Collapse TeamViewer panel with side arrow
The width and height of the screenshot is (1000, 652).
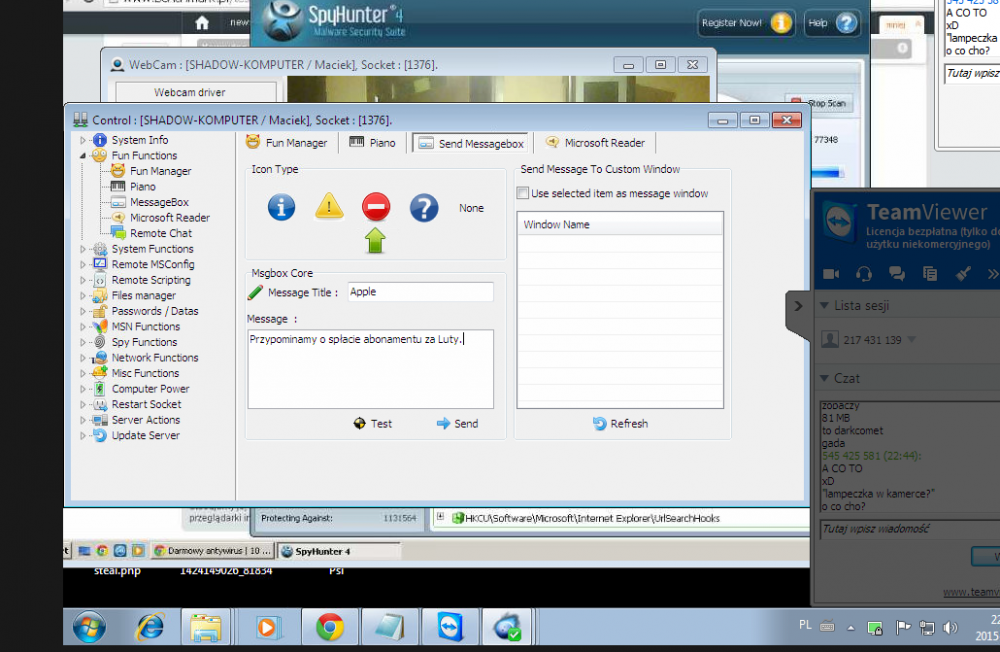(x=798, y=306)
